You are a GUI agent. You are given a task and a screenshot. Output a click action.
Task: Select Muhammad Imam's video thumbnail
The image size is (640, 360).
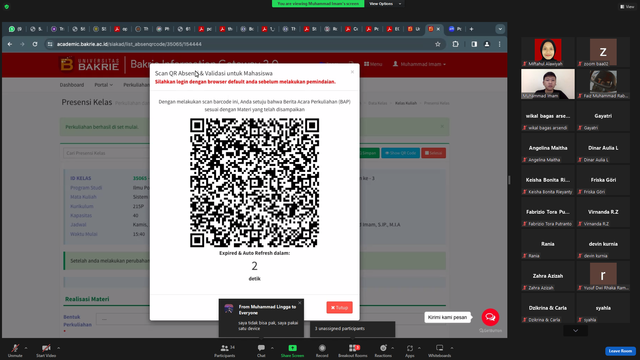coord(548,84)
